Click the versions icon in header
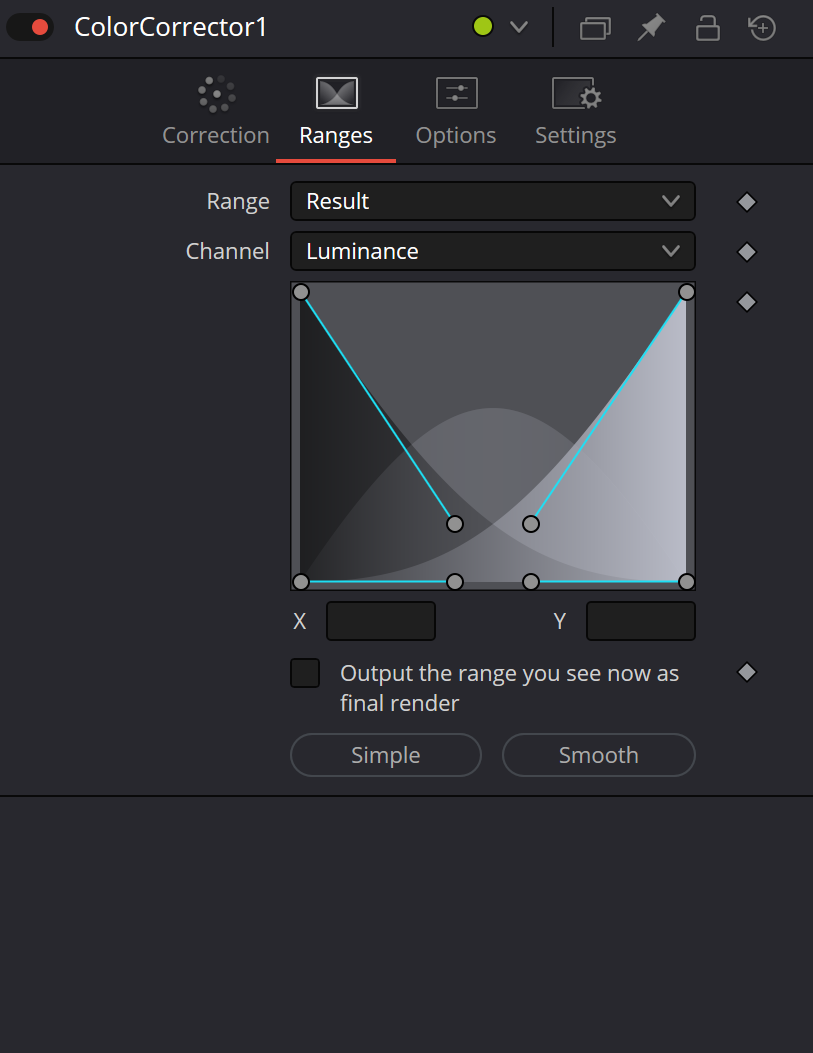Image resolution: width=813 pixels, height=1053 pixels. coord(595,28)
